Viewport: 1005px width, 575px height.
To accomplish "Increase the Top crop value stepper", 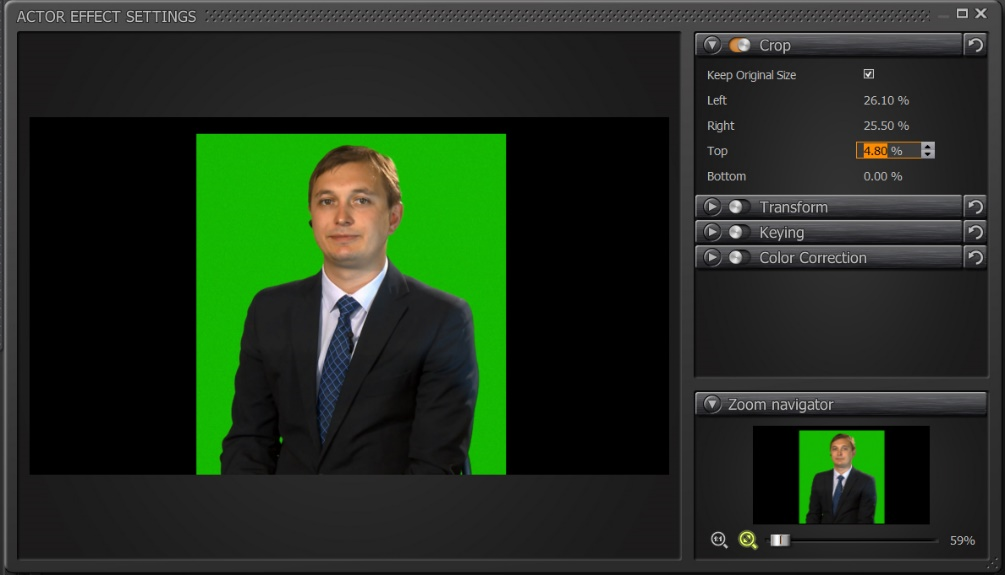I will tap(927, 147).
